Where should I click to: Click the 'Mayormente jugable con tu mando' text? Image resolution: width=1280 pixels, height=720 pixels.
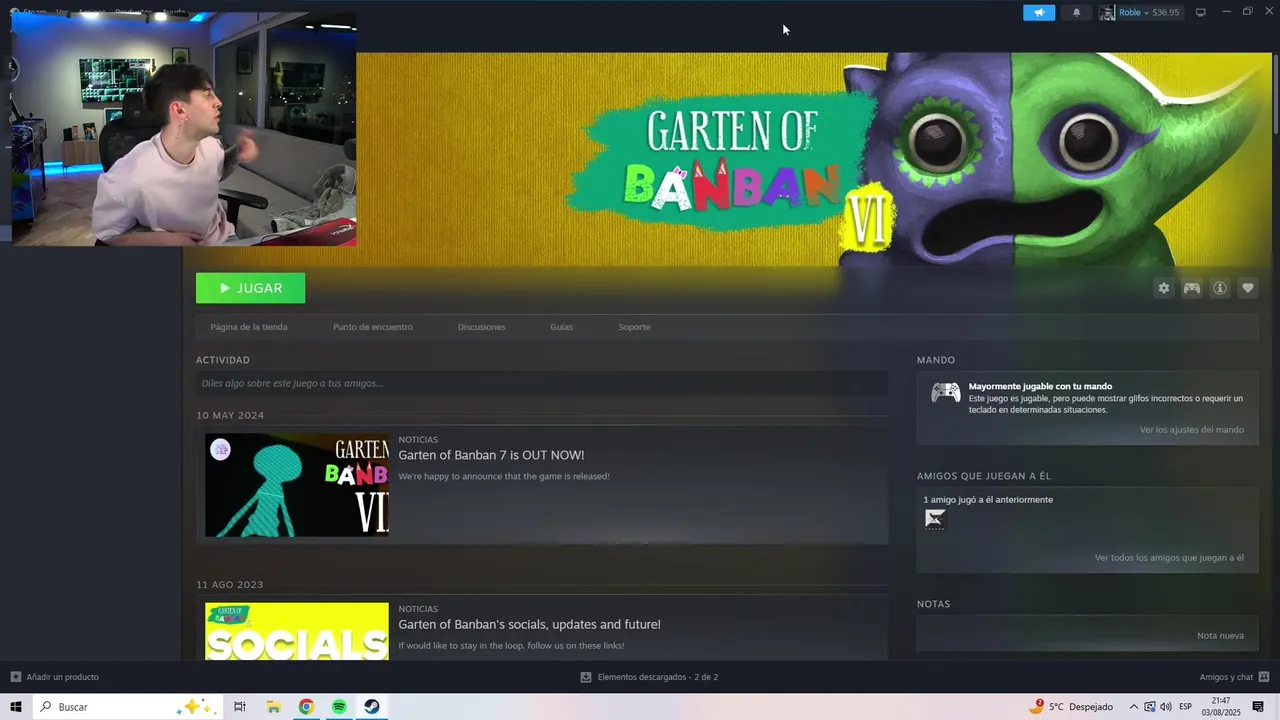[x=1040, y=386]
